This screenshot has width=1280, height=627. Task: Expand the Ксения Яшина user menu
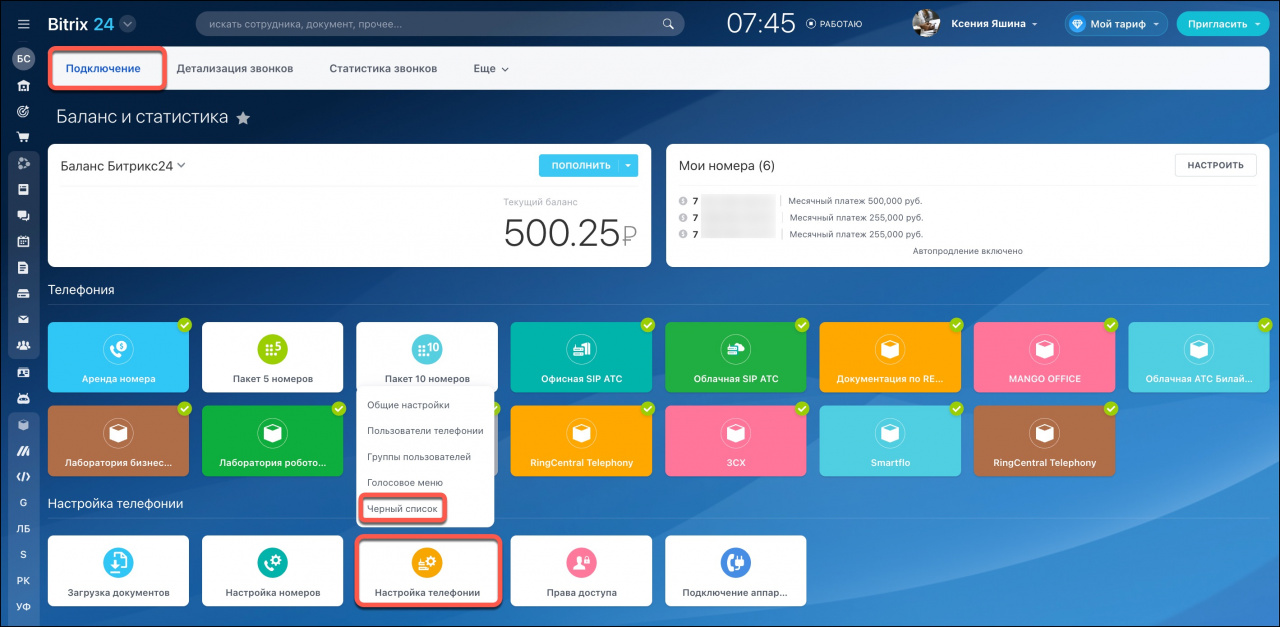tap(1035, 24)
